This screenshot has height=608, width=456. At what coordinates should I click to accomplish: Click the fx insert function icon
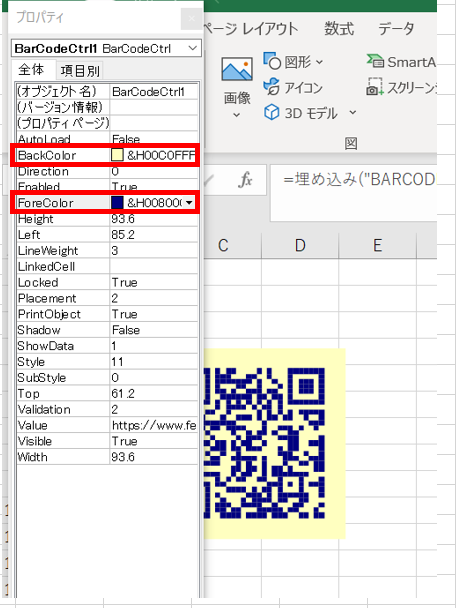click(x=245, y=180)
